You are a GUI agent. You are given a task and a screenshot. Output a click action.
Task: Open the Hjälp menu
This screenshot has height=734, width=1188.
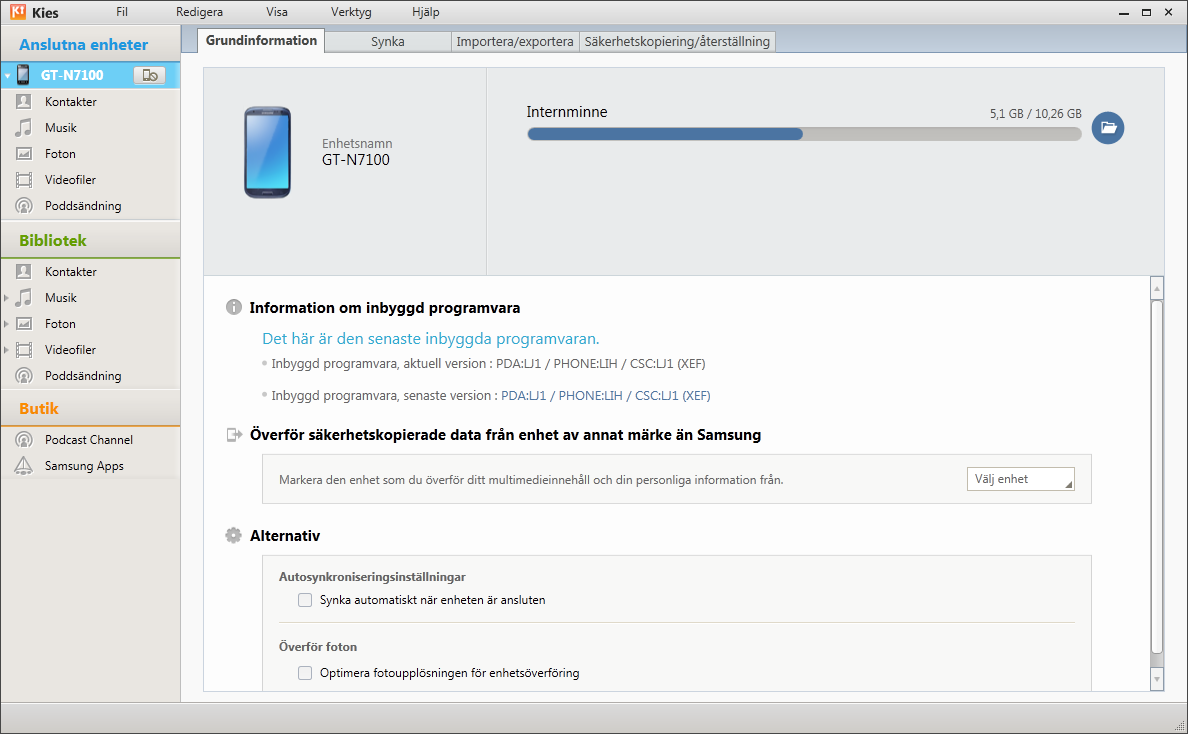(426, 12)
